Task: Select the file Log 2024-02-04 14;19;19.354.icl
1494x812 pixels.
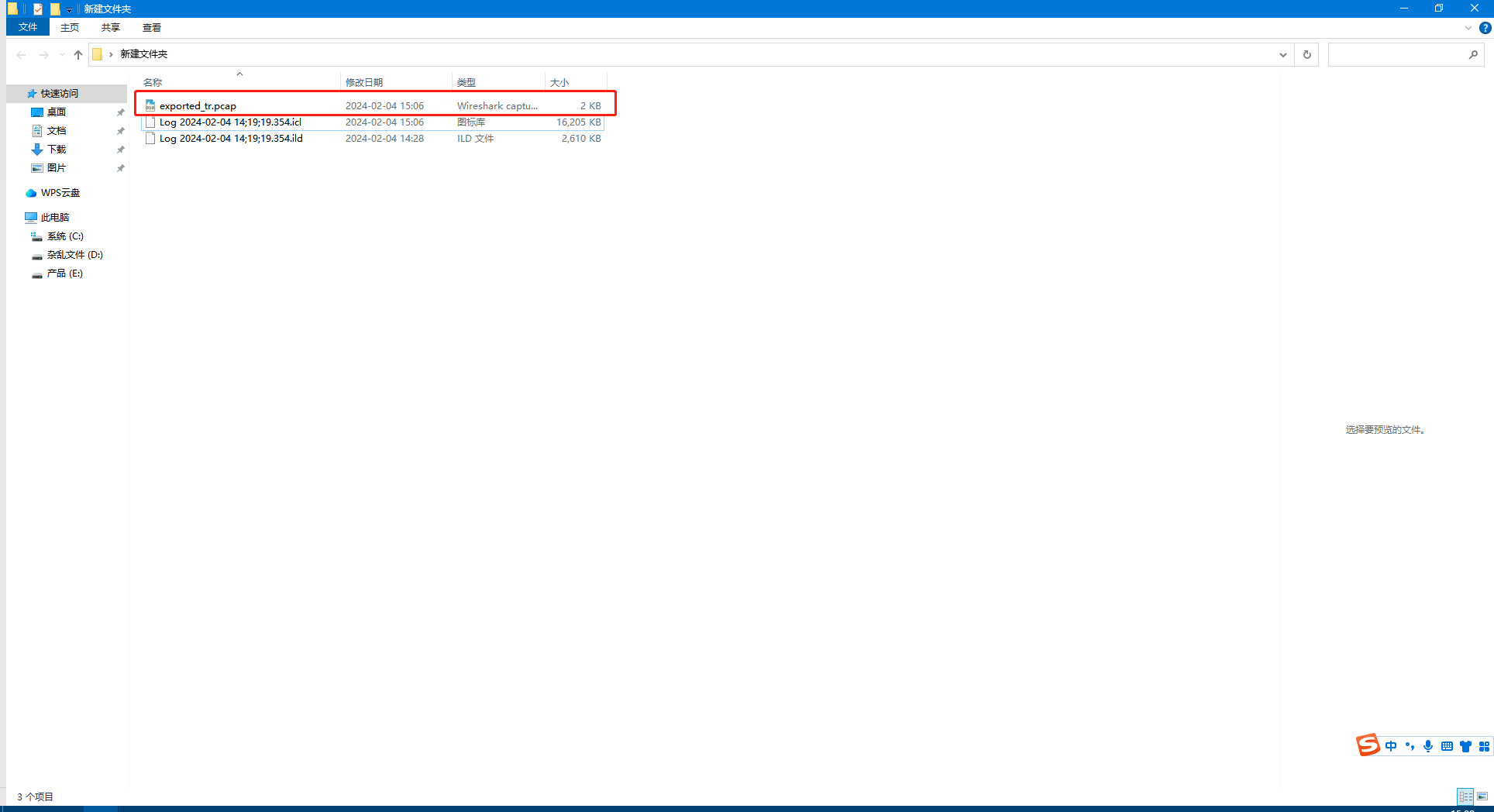Action: click(373, 122)
